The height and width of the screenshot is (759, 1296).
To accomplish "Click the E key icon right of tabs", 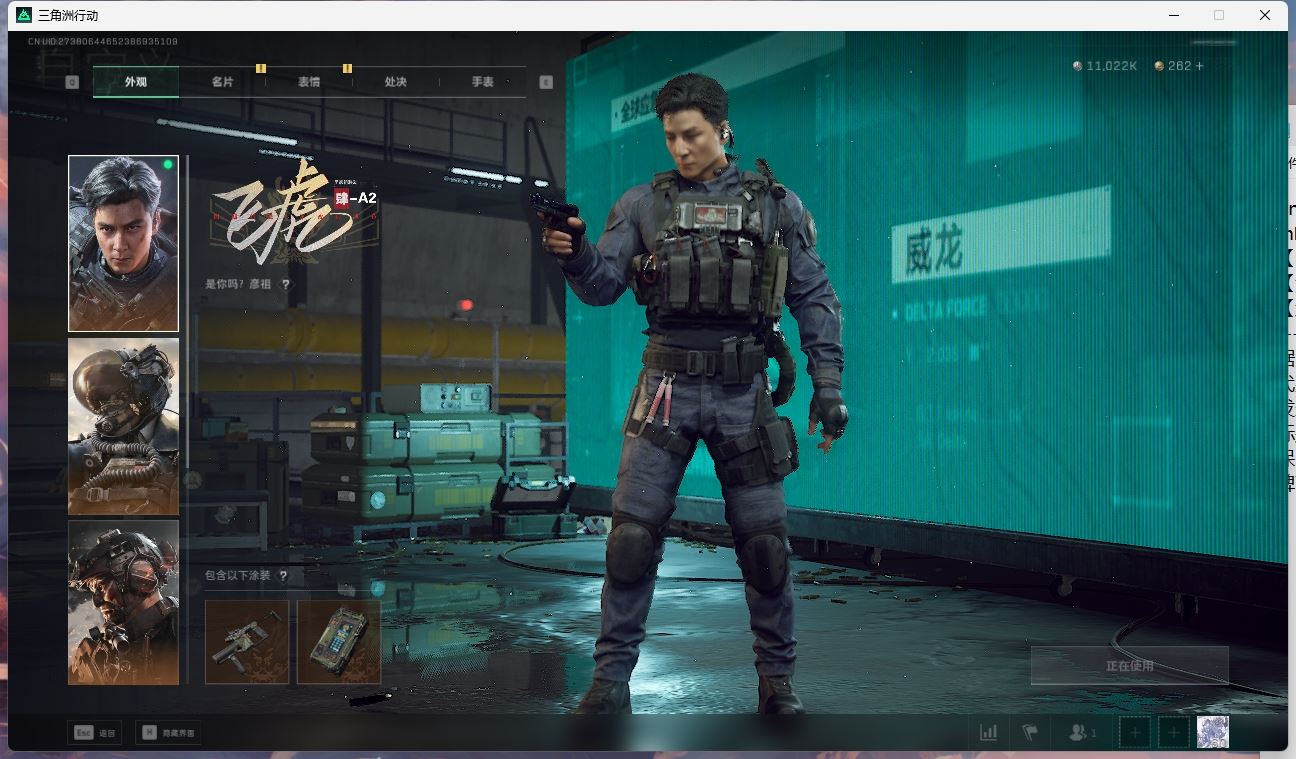I will [545, 82].
